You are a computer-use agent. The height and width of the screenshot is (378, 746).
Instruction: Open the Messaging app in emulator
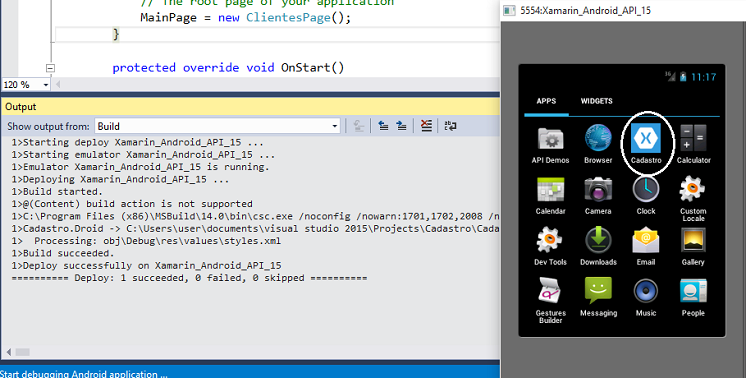pyautogui.click(x=599, y=297)
